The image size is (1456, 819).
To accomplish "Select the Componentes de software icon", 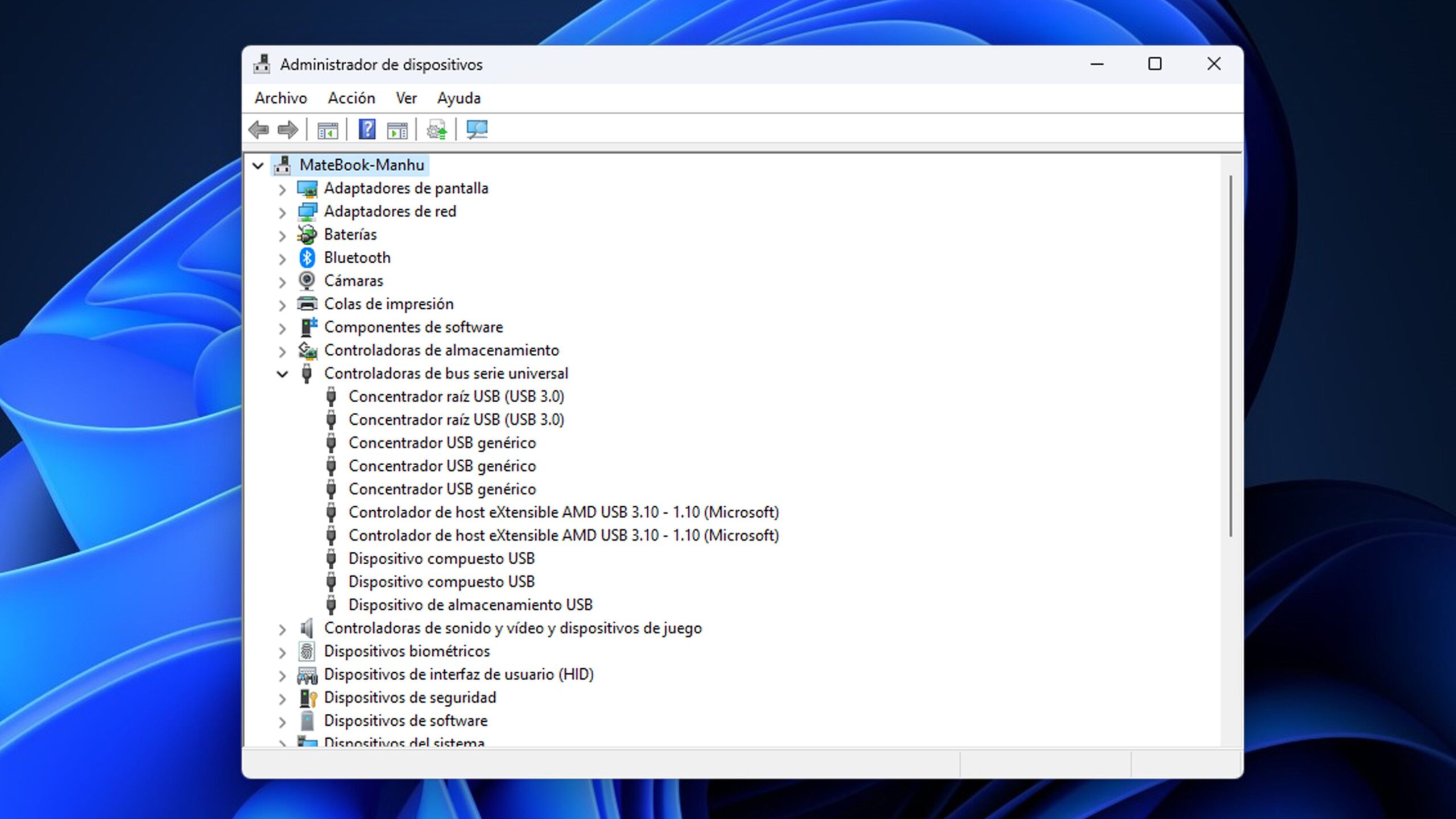I will coord(308,327).
